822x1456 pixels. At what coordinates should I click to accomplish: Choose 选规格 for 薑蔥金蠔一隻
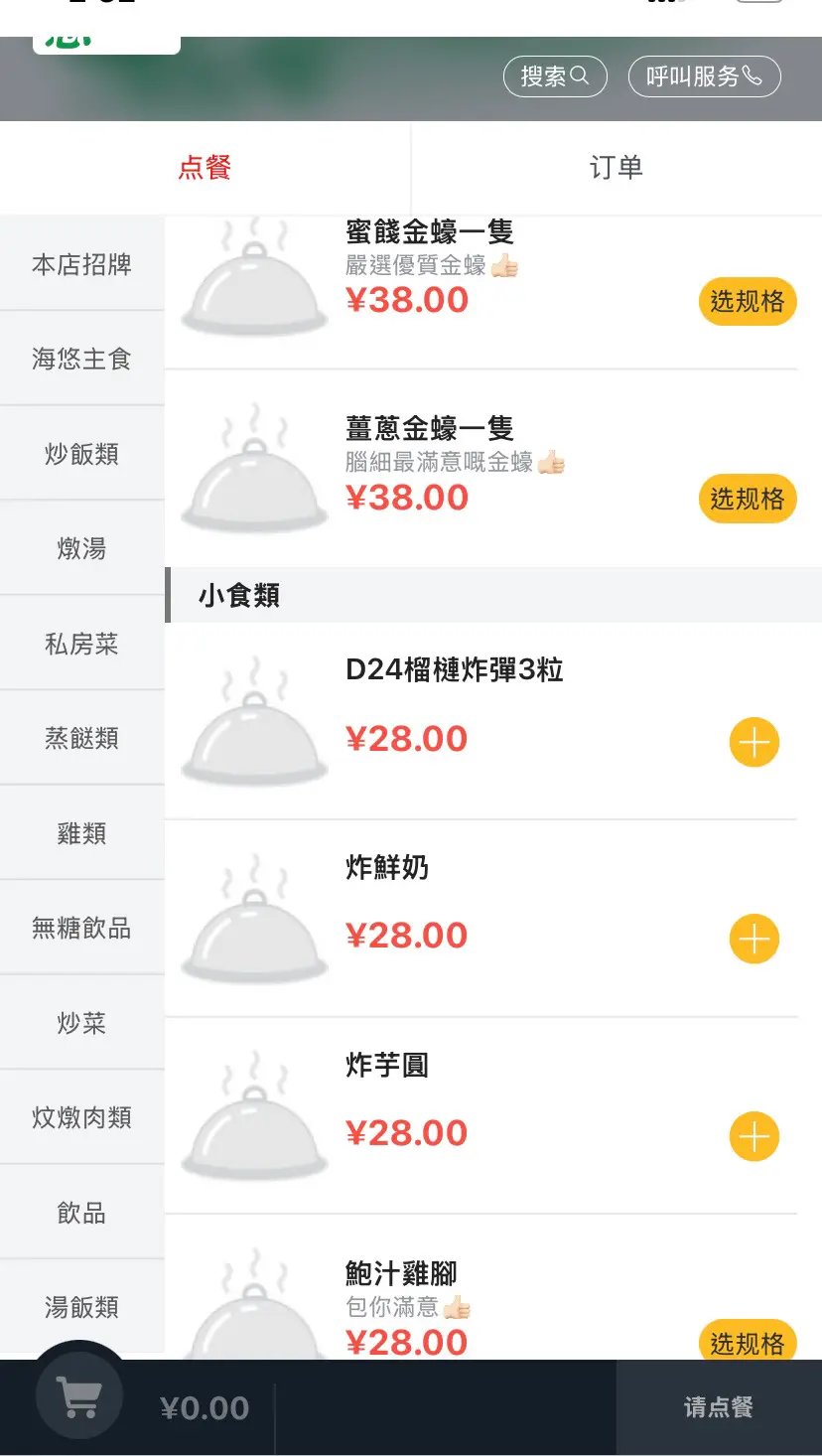(747, 499)
